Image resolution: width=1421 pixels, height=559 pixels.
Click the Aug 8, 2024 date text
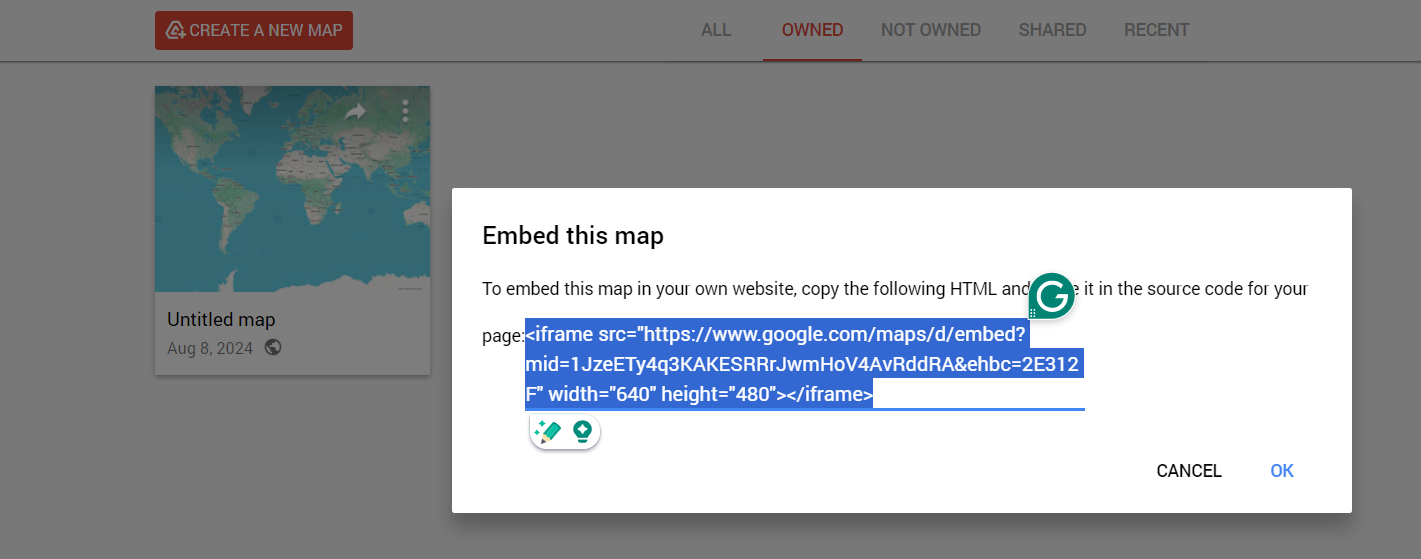pyautogui.click(x=211, y=348)
